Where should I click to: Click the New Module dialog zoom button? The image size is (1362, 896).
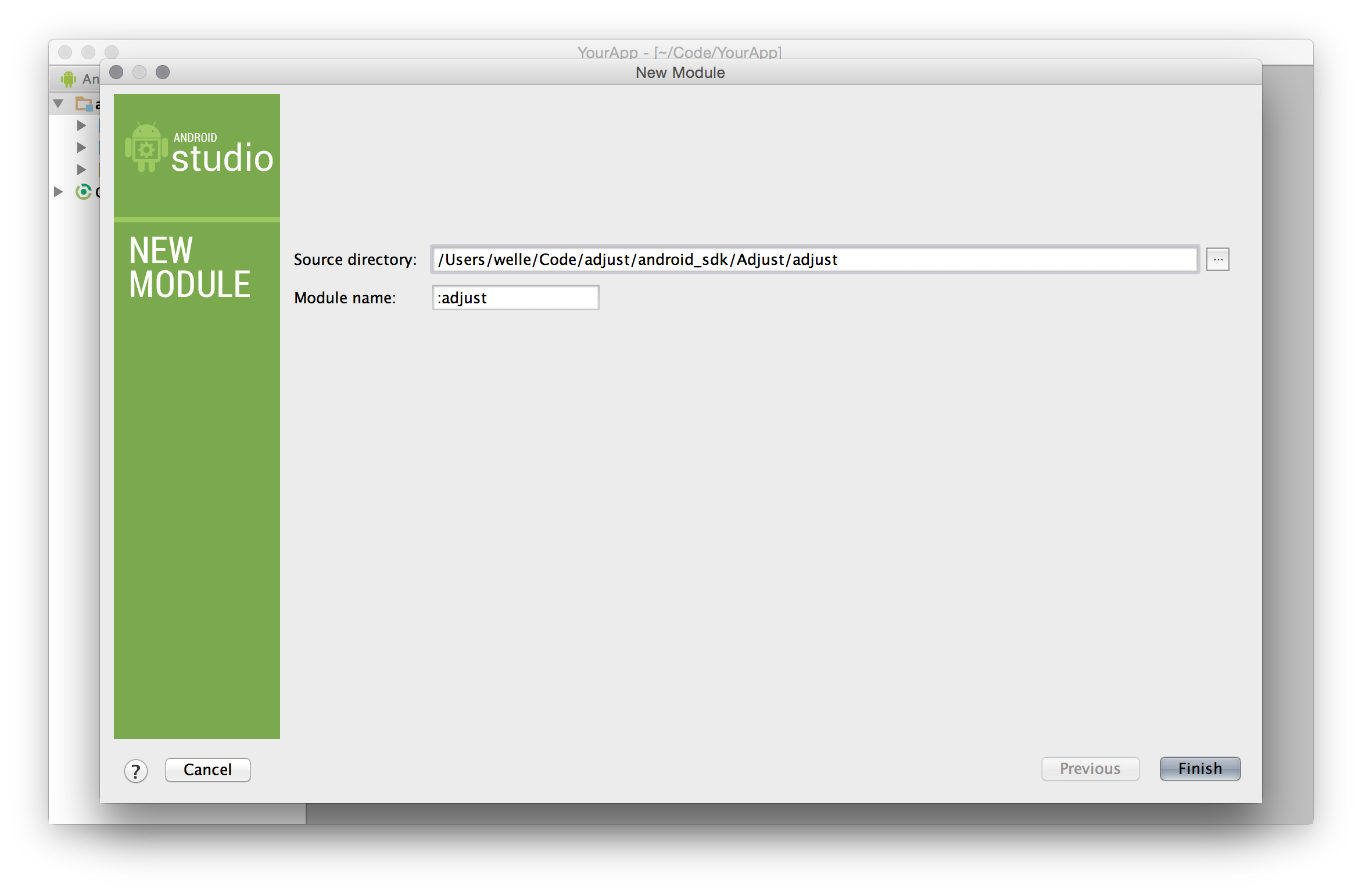coord(163,72)
